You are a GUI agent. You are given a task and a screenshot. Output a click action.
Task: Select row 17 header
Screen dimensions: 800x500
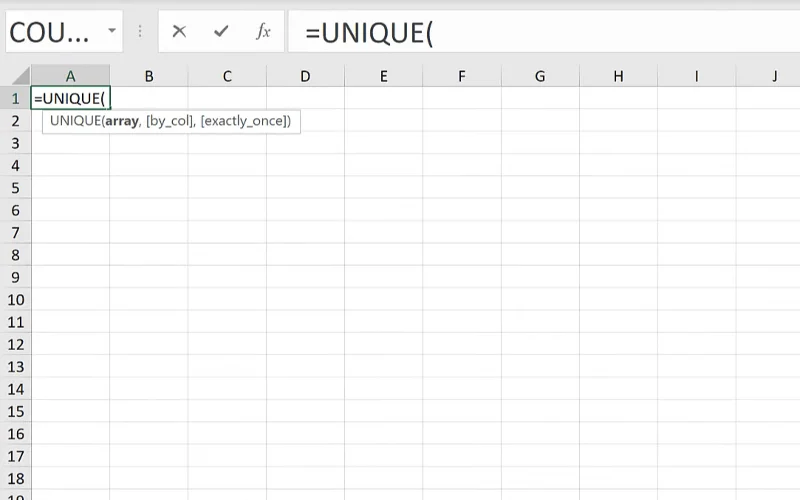tap(15, 456)
